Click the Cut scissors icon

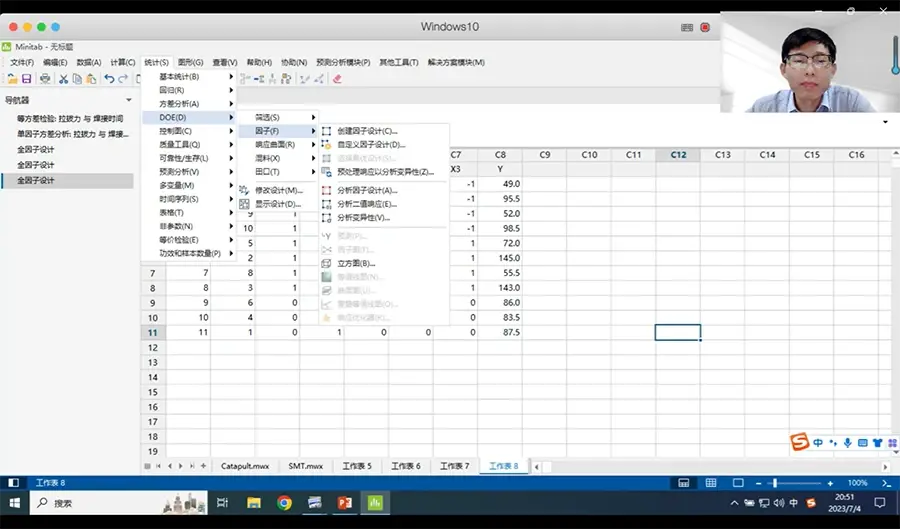(63, 79)
